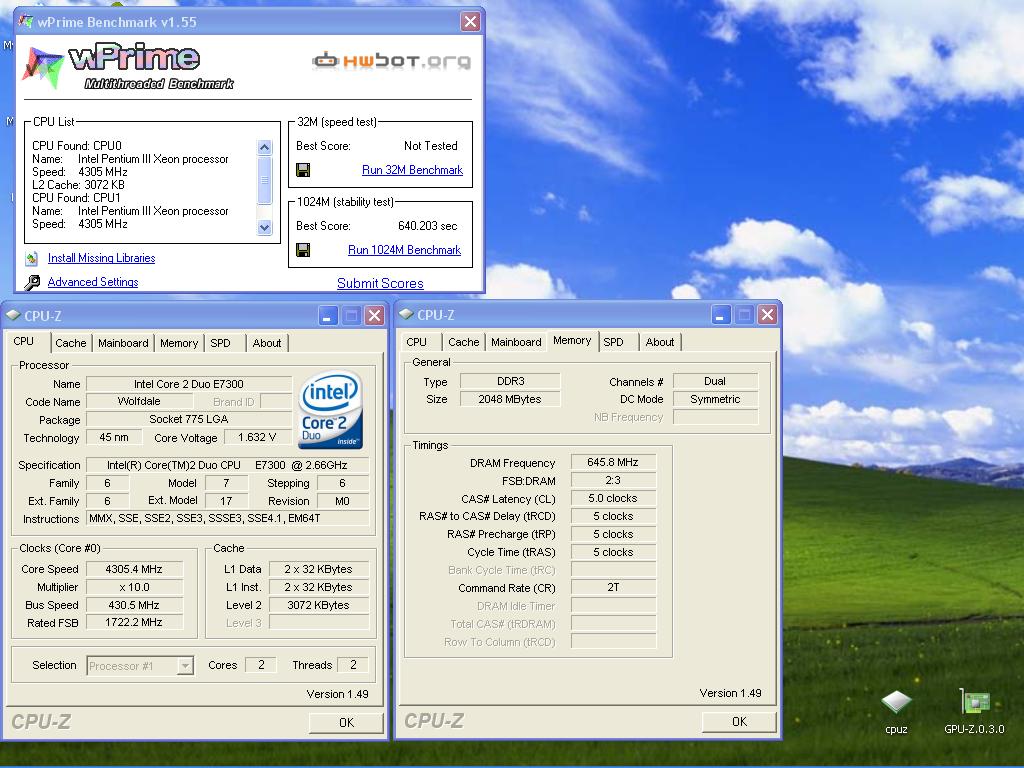Click the CPU List scroll up arrow
Image resolution: width=1024 pixels, height=768 pixels.
tap(264, 147)
